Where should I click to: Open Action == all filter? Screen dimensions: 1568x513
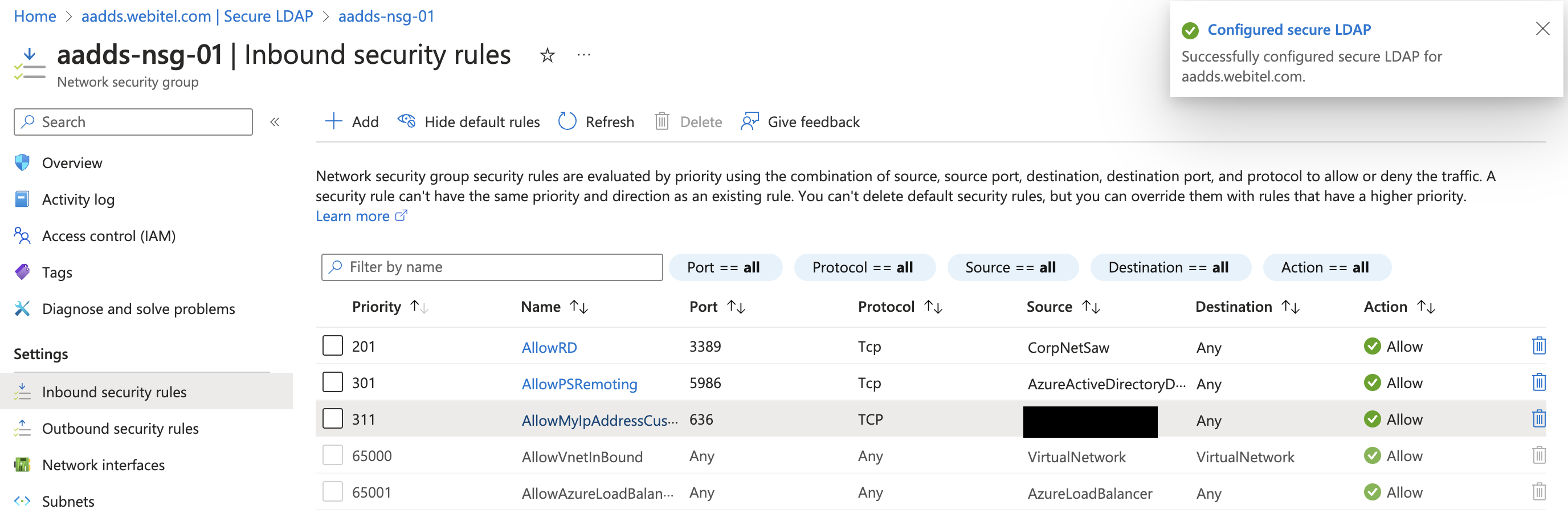[1326, 267]
